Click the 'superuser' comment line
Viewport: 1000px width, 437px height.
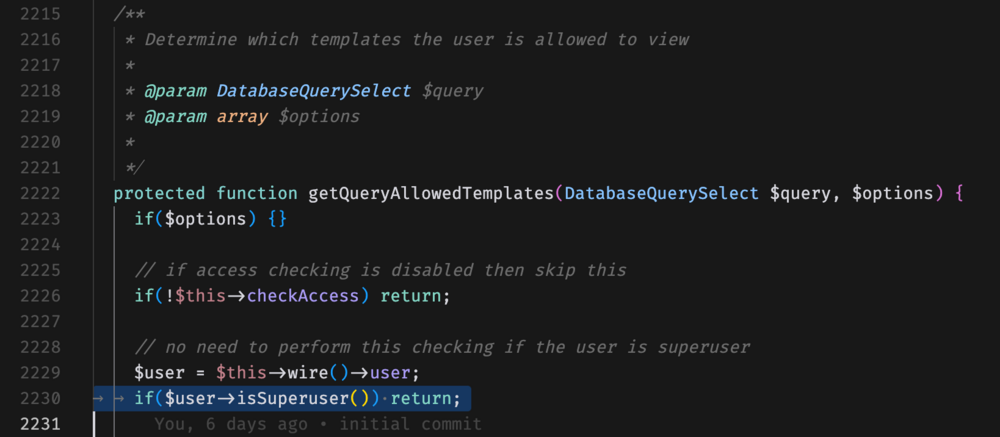[442, 347]
